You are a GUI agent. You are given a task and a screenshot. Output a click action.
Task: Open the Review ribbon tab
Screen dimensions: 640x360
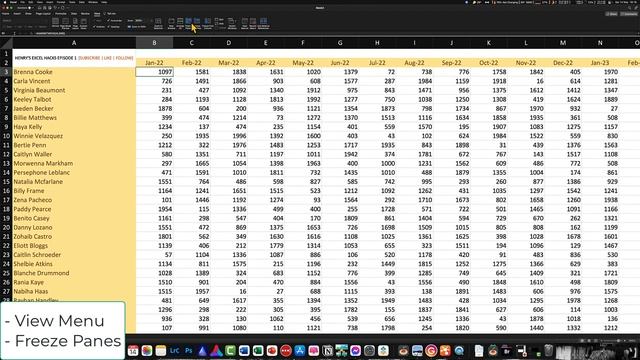click(85, 13)
